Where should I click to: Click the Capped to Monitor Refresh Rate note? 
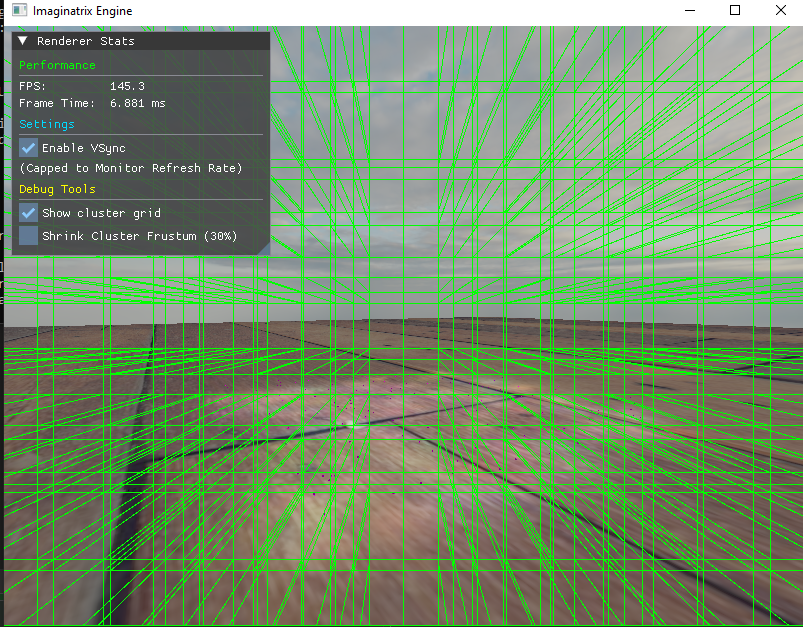(x=131, y=168)
